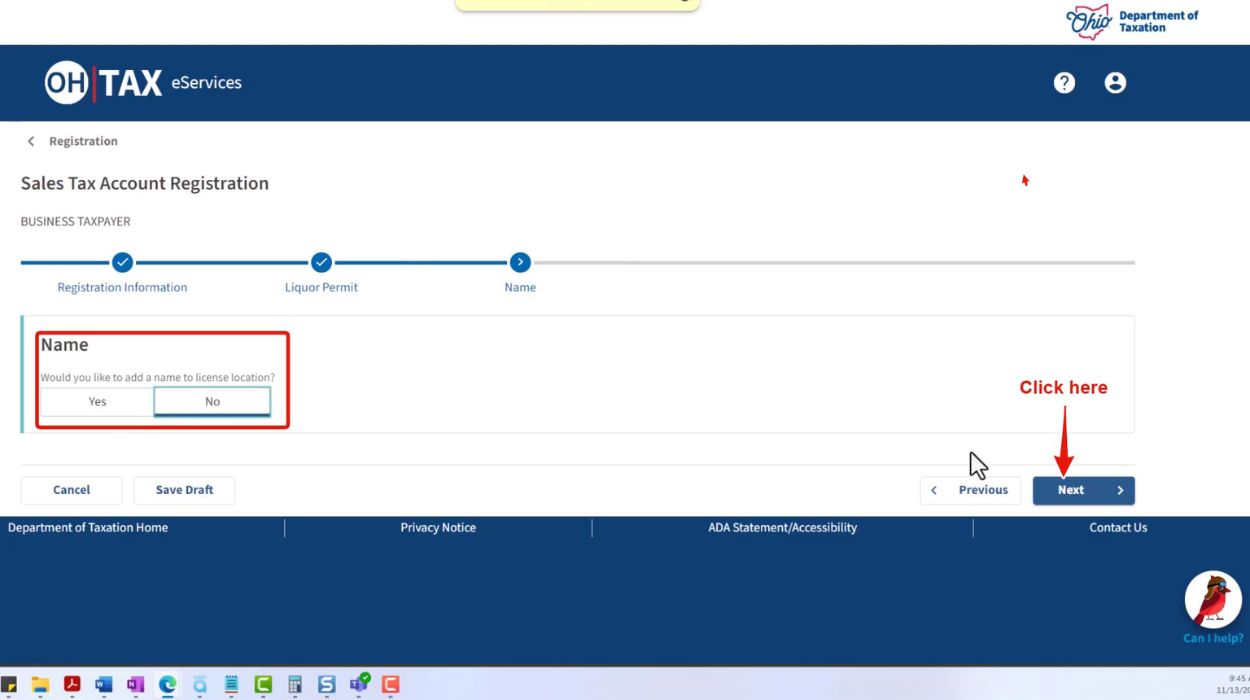Click the OH|TAX eServices logo
Image resolution: width=1250 pixels, height=700 pixels.
(x=143, y=83)
